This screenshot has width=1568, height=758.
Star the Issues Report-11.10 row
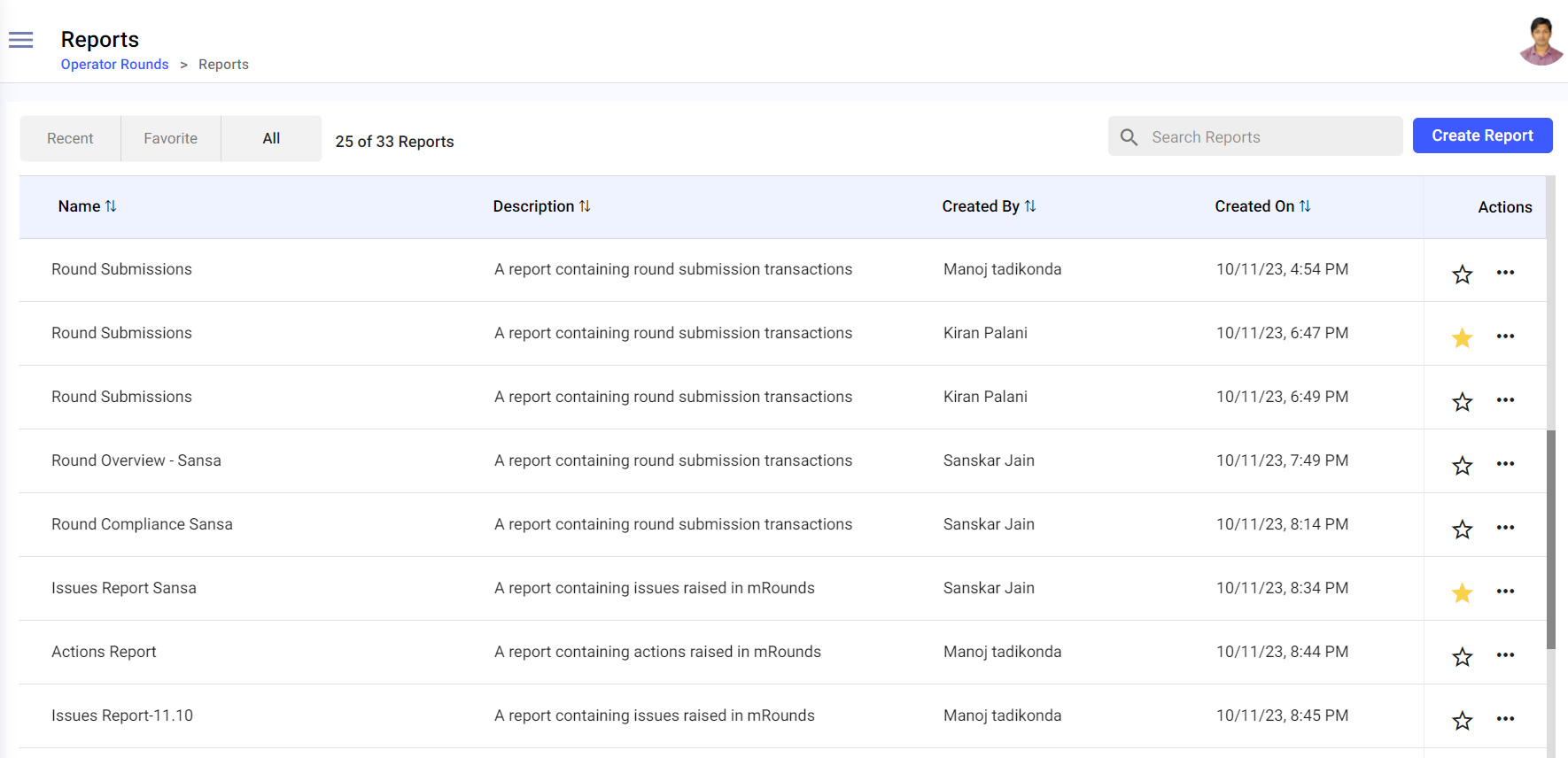[1463, 720]
